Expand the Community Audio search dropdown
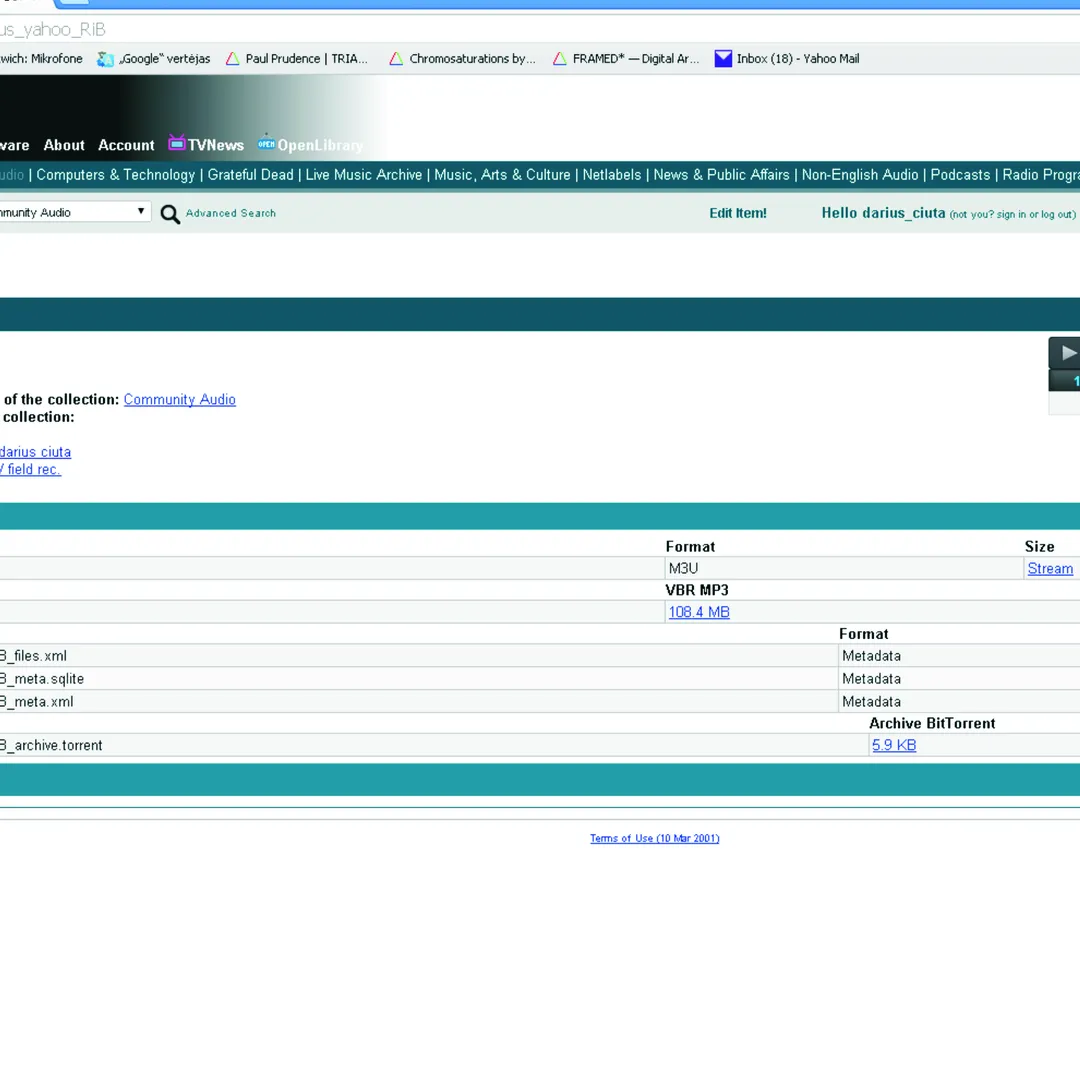Screen dimensions: 1080x1080 coord(141,212)
